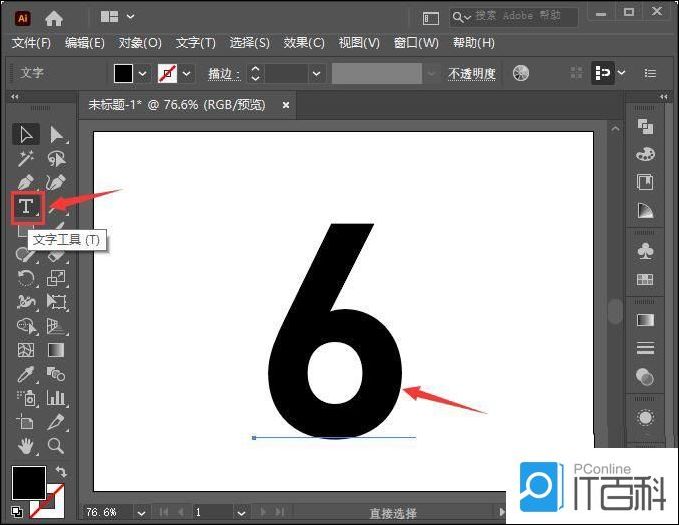Select the Free Transform tool
This screenshot has width=679, height=525.
[x=56, y=301]
